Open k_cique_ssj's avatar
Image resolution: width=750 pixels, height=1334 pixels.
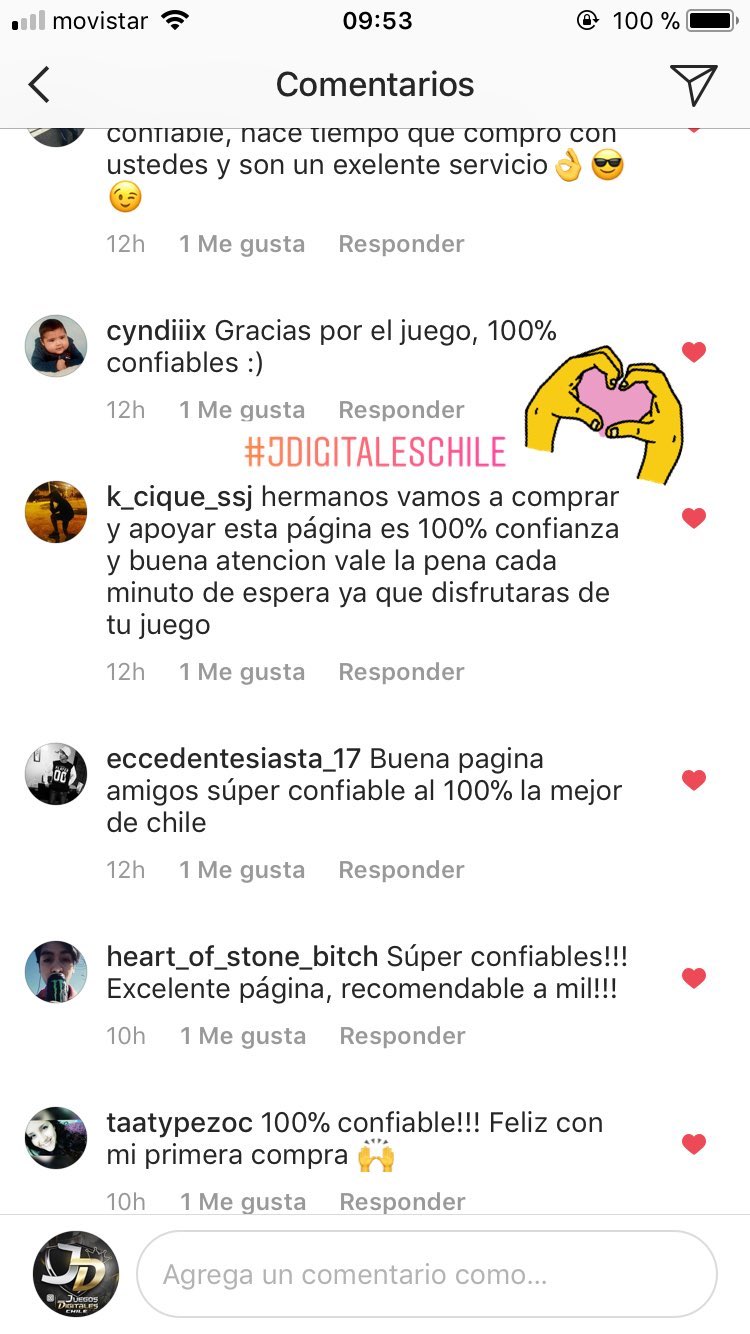coord(56,512)
